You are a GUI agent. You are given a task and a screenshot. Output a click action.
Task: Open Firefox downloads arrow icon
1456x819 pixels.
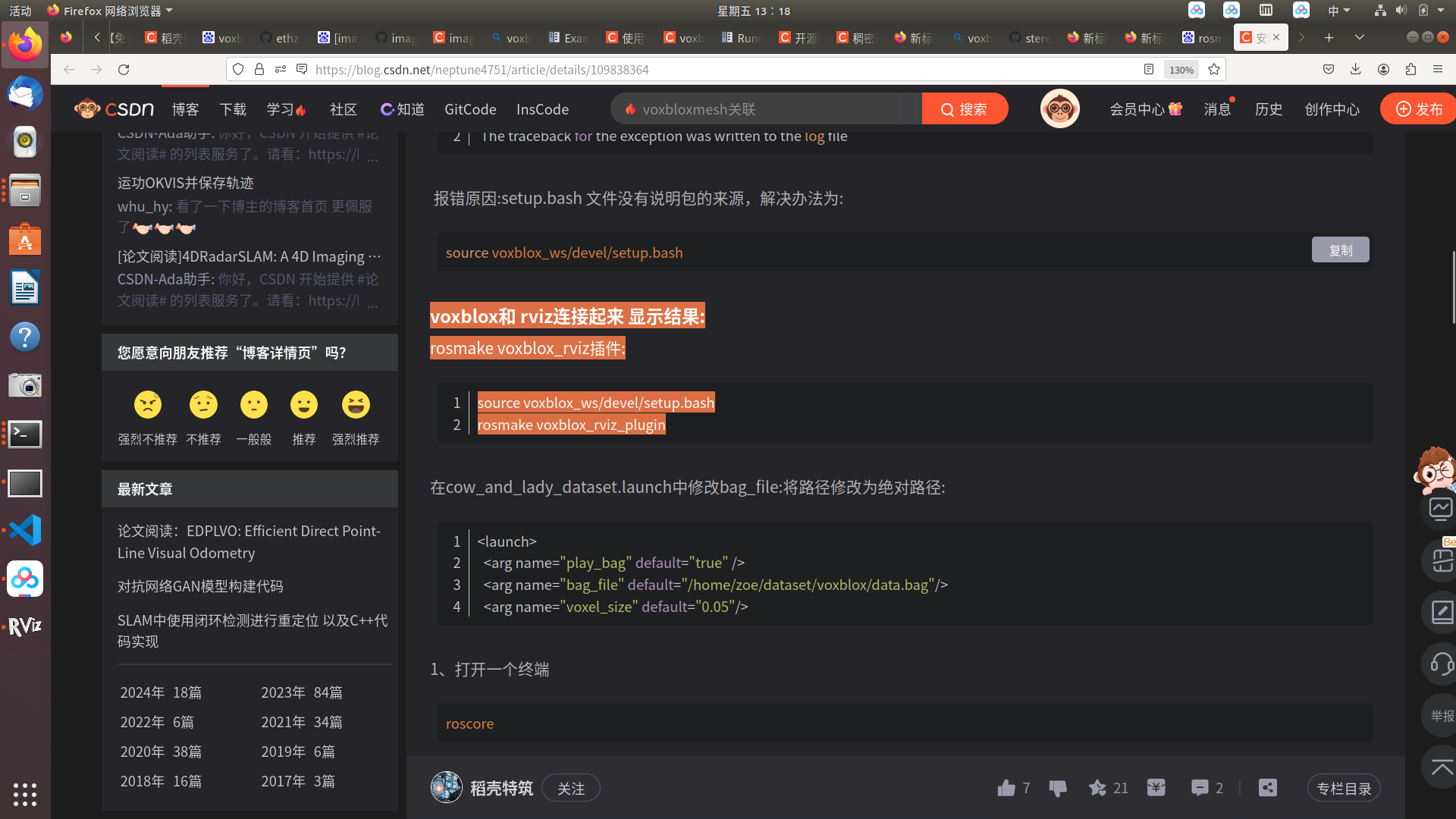pyautogui.click(x=1355, y=69)
